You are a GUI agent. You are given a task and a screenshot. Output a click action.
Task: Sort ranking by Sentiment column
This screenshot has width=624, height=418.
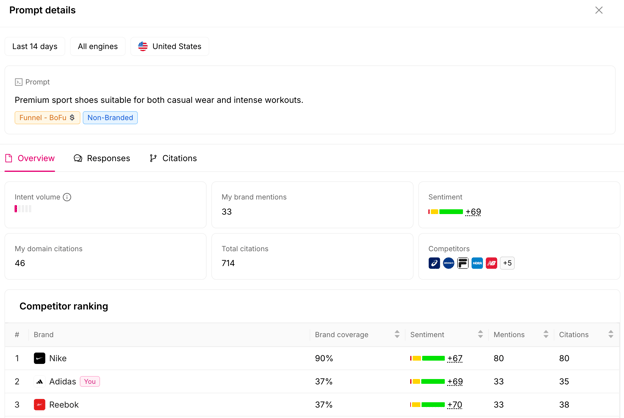480,334
